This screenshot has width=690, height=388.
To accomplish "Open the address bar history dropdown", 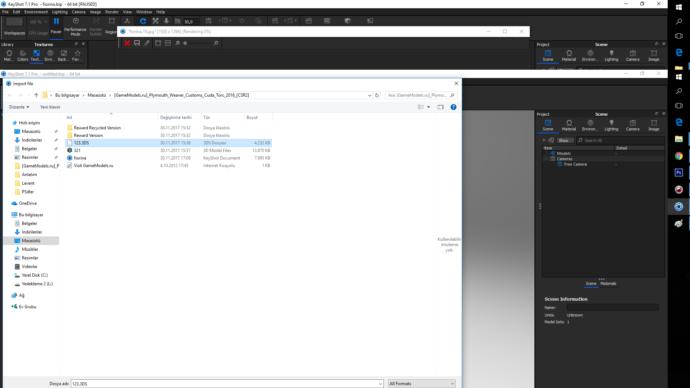I will 369,95.
